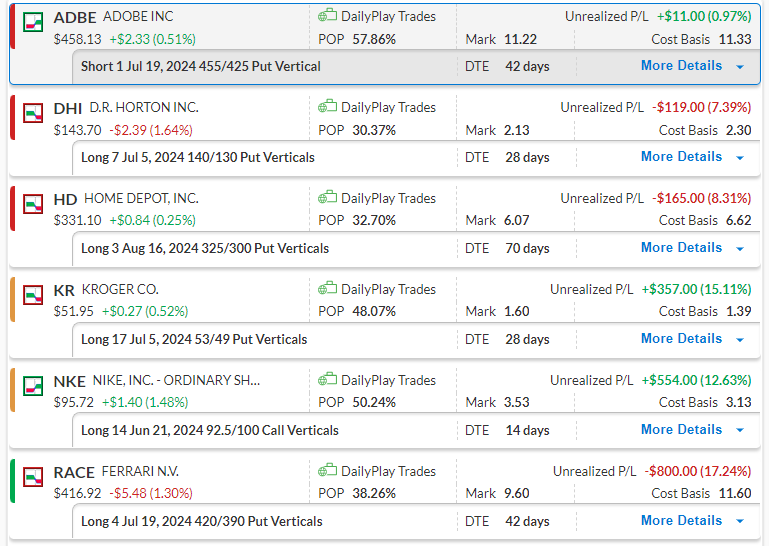
Task: Open More Details for Kroger trade
Action: (x=681, y=339)
